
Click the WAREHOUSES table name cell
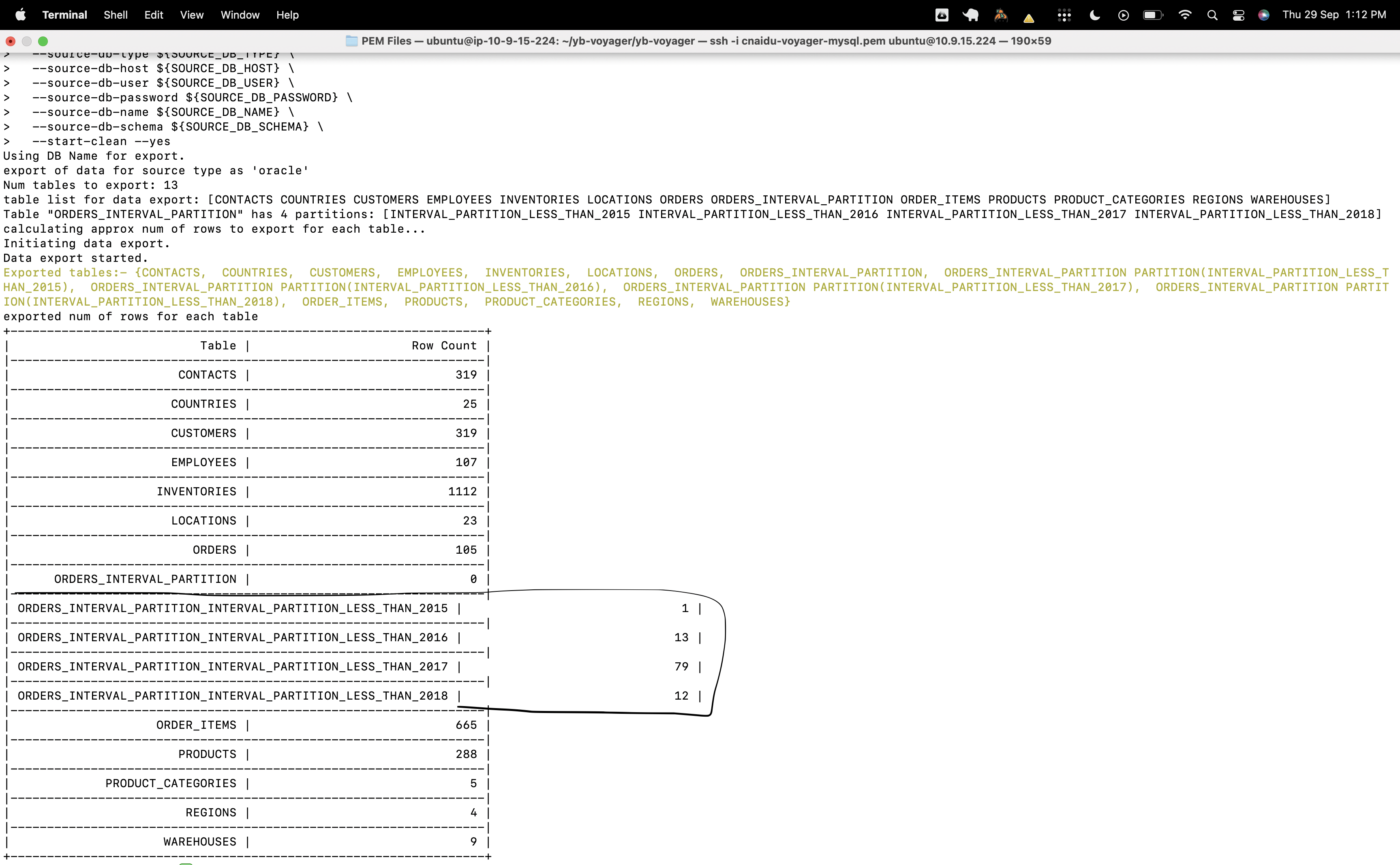coord(199,841)
